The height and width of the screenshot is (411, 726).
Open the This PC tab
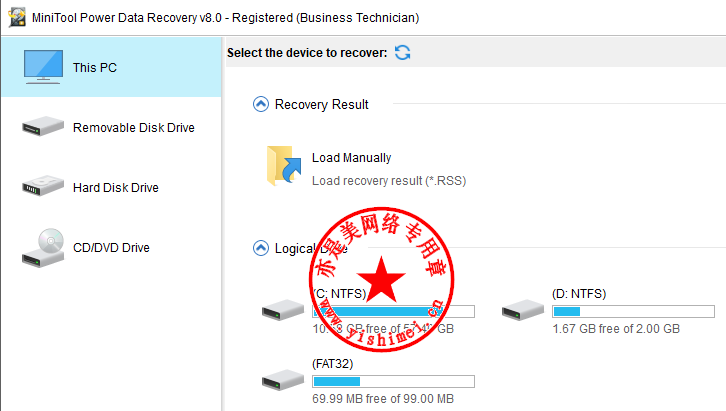click(x=111, y=67)
